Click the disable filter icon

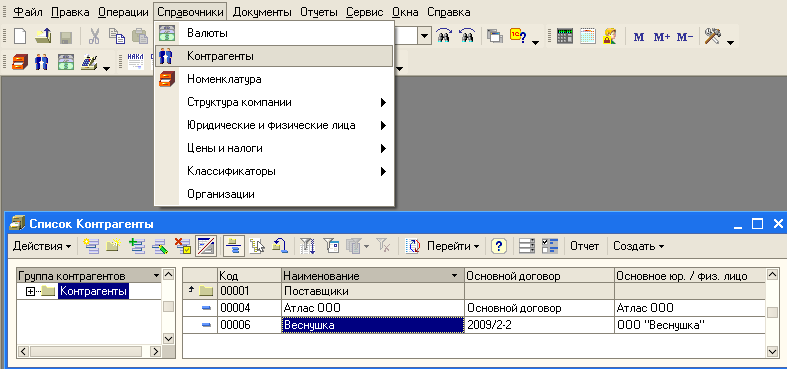(383, 246)
